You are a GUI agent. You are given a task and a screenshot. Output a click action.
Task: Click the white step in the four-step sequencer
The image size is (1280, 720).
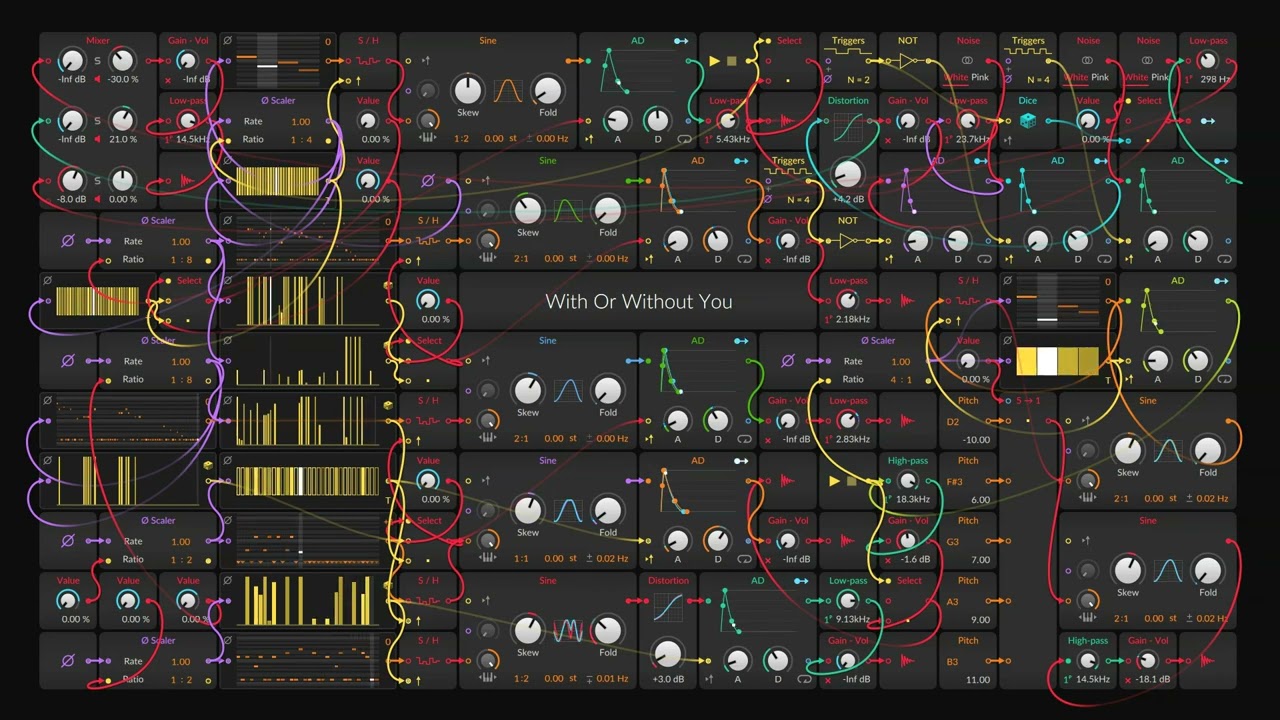tap(1047, 362)
